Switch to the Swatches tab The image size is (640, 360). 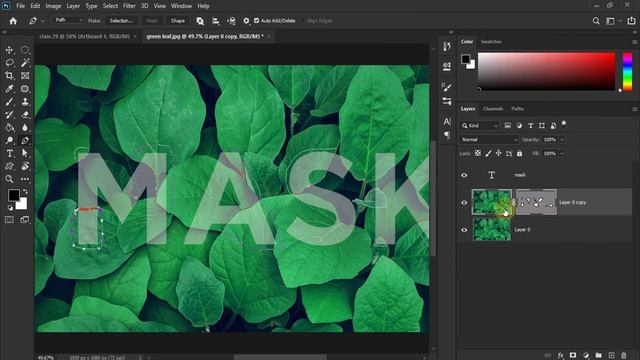(491, 42)
